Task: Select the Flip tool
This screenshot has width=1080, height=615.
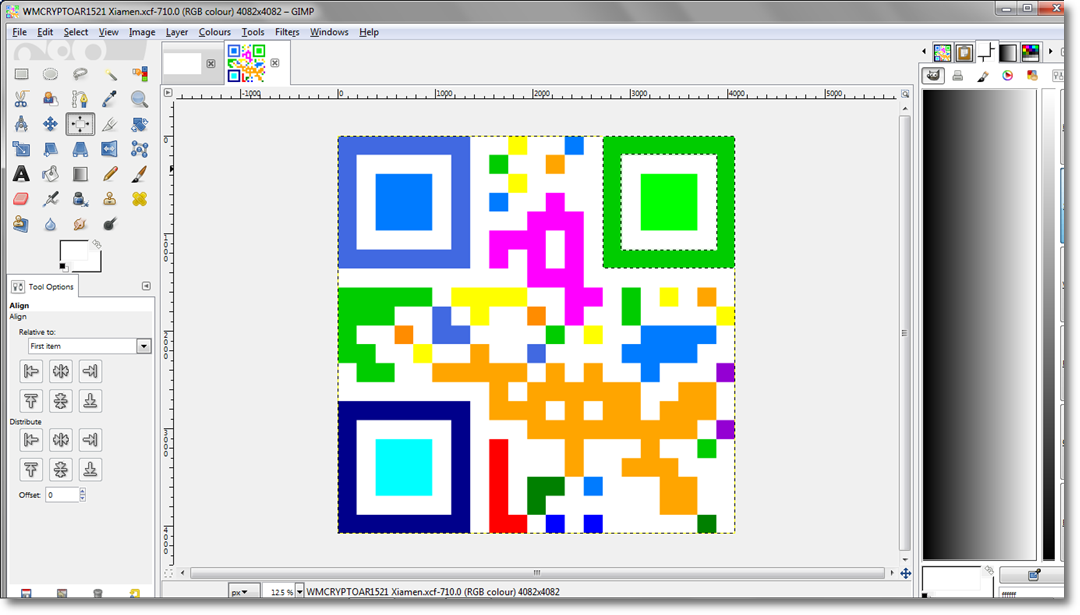Action: (110, 149)
